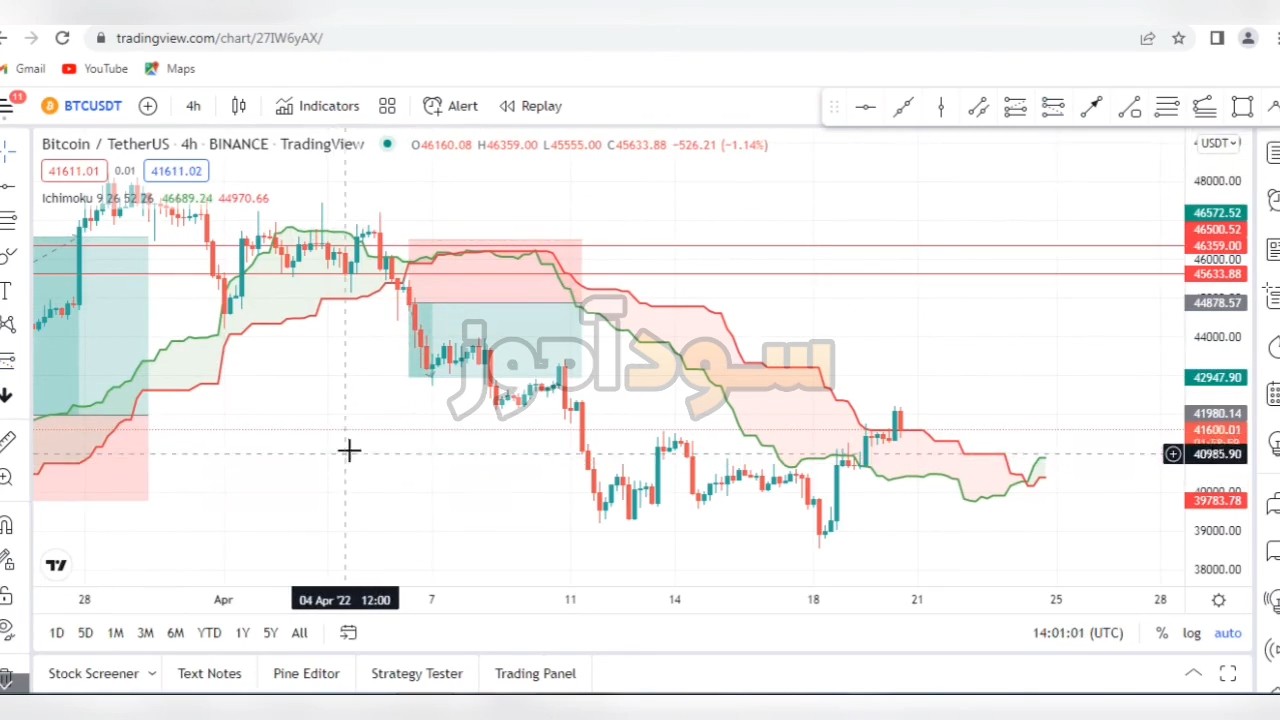
Task: Open the 4h time interval selector
Action: 193,106
